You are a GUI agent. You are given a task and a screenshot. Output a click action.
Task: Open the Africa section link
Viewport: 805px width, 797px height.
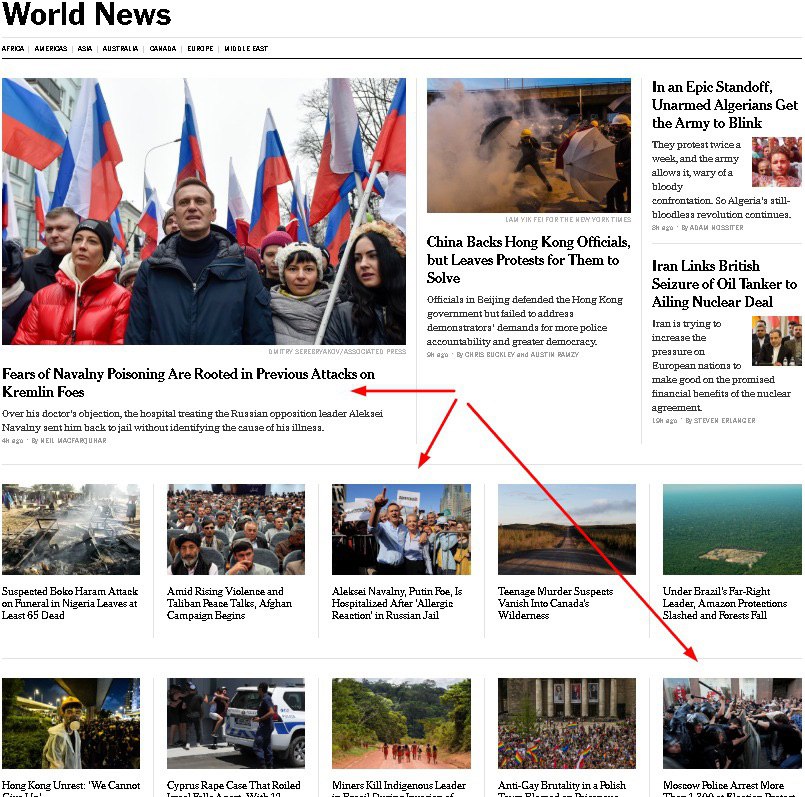(x=13, y=48)
